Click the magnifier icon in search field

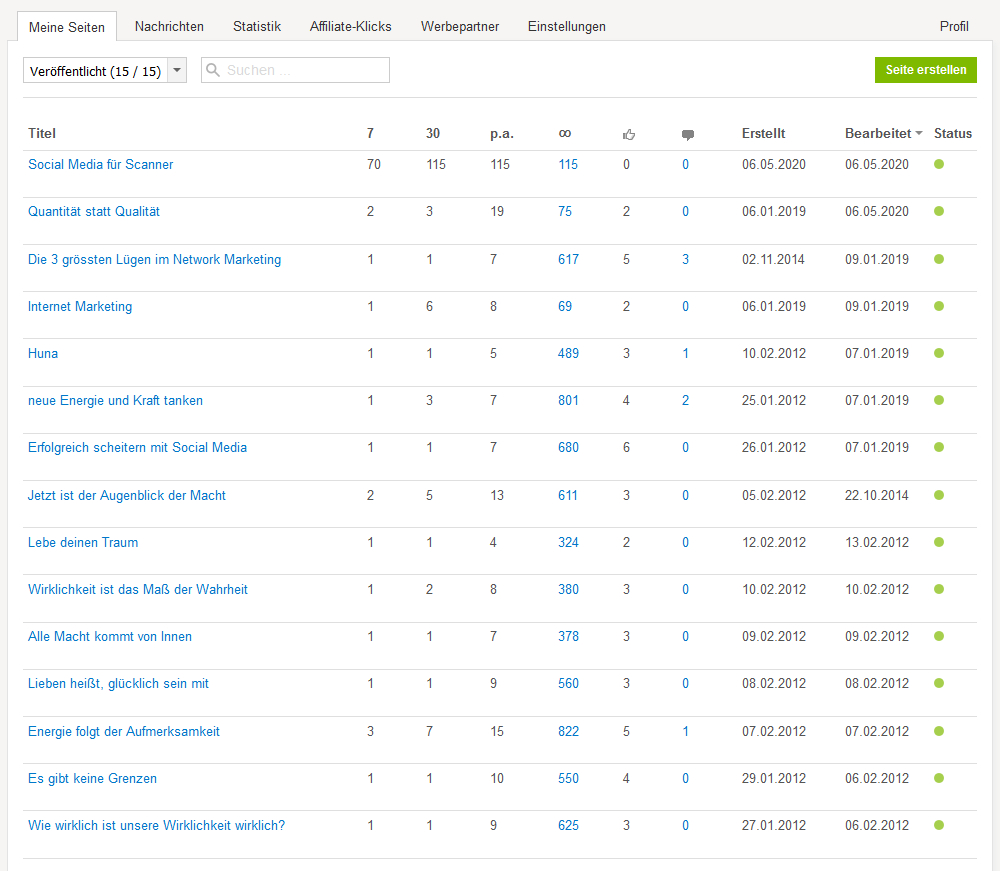tap(213, 70)
